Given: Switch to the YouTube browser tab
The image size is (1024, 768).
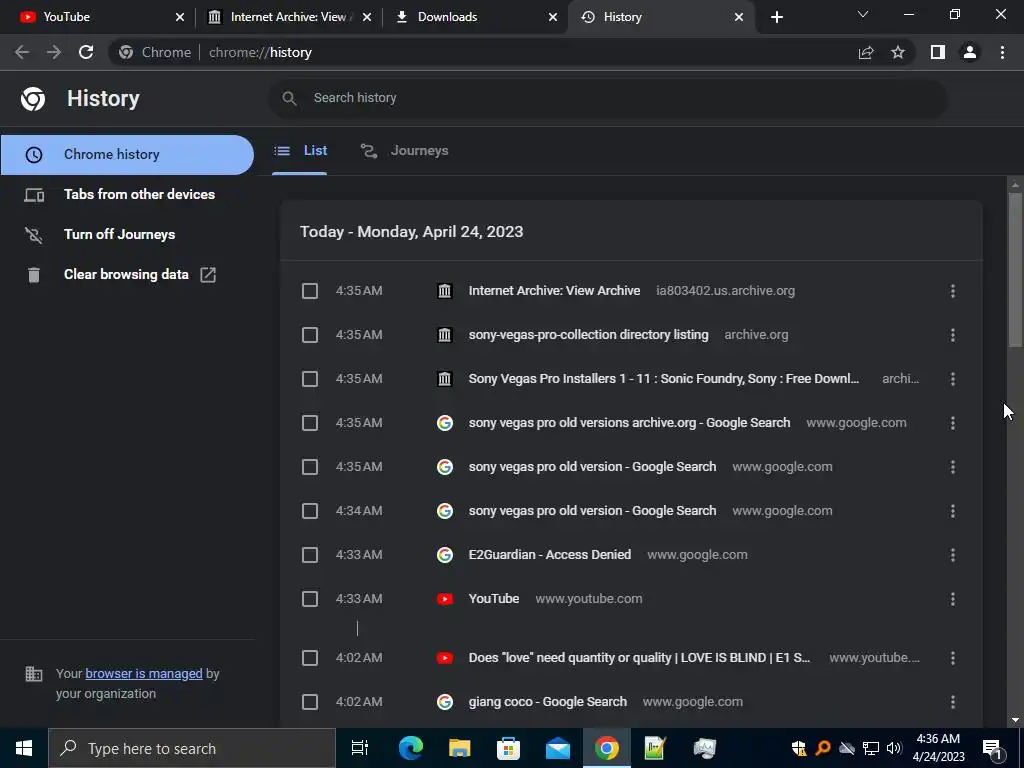Looking at the screenshot, I should coord(98,17).
